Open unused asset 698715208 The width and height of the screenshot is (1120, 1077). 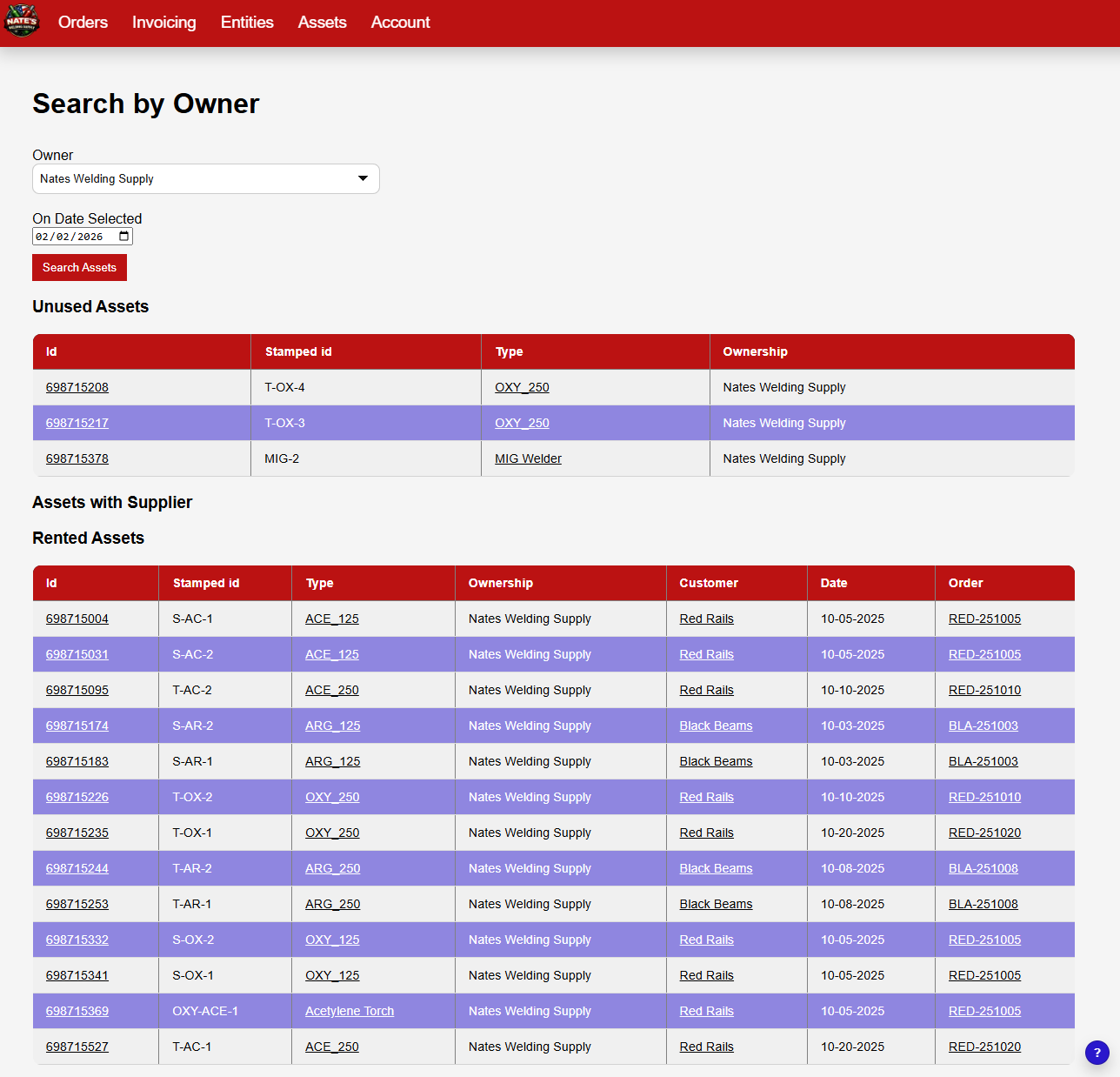click(77, 387)
